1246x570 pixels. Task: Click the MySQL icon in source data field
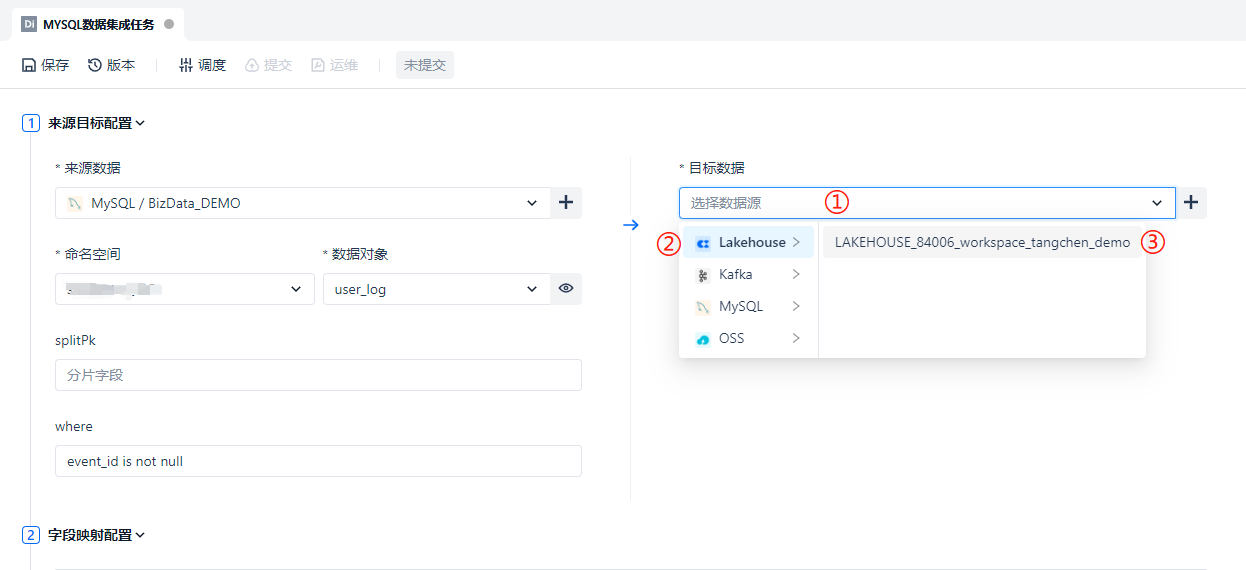point(75,203)
